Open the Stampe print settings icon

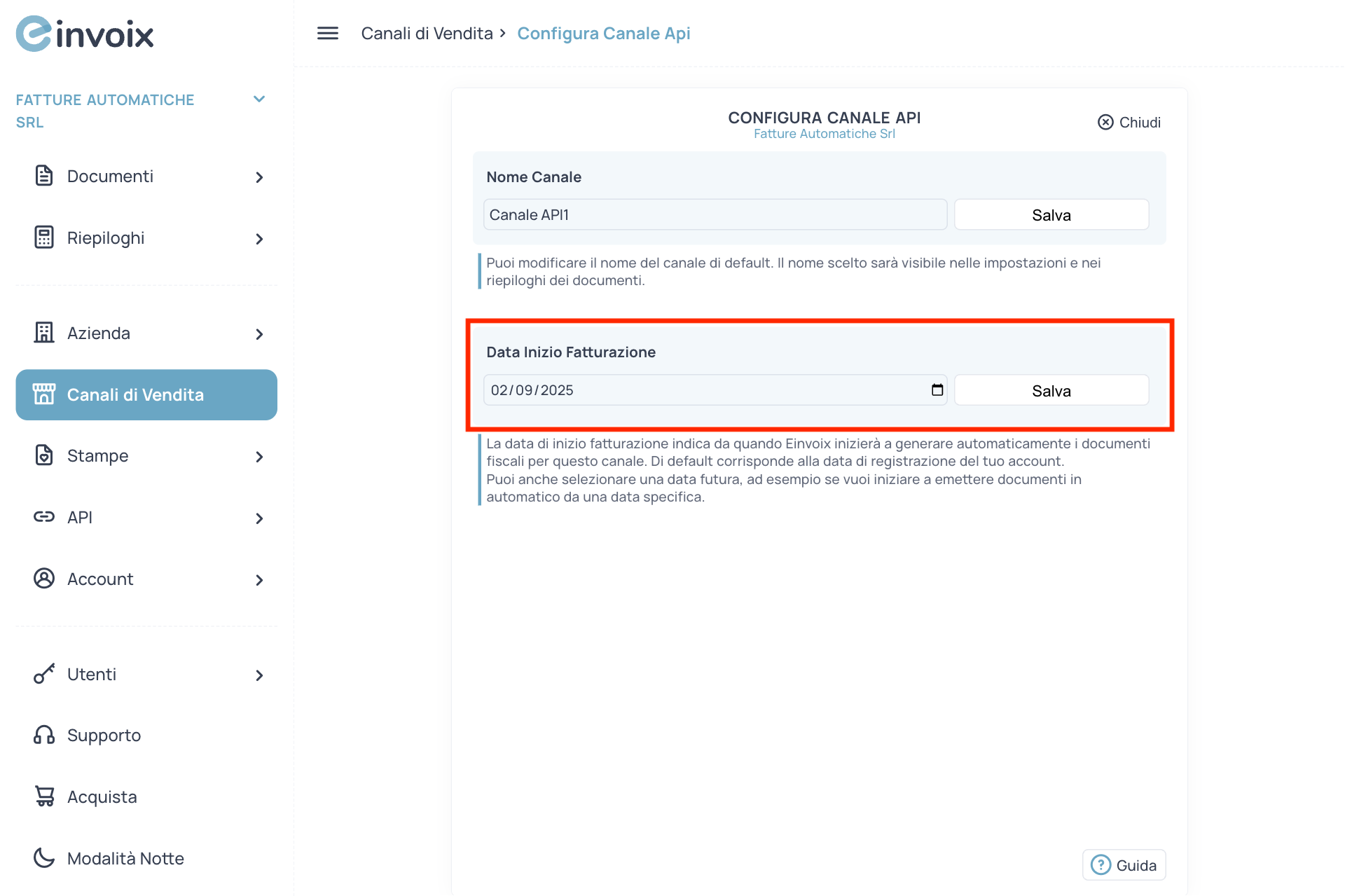coord(43,455)
